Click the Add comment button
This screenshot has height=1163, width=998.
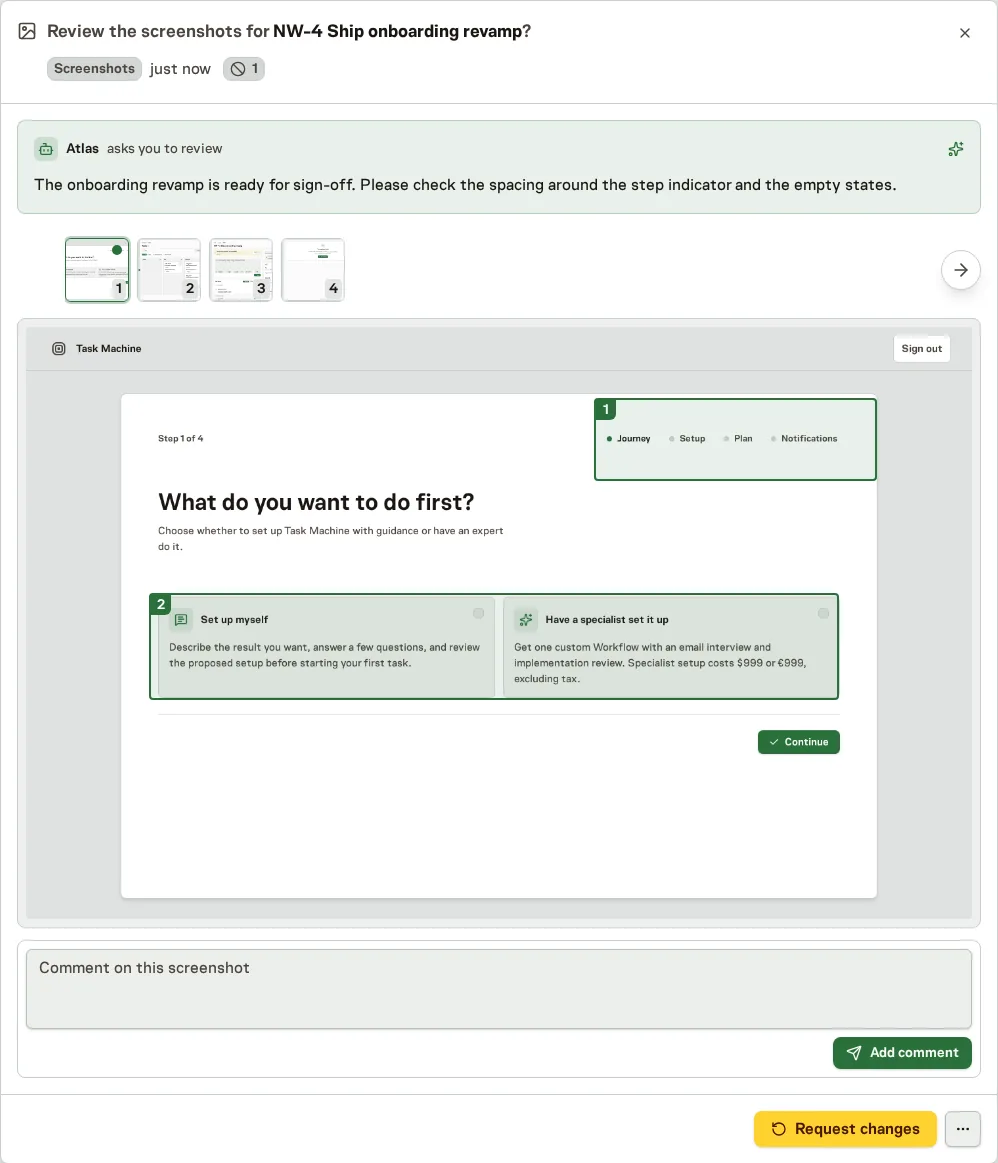[x=902, y=1052]
